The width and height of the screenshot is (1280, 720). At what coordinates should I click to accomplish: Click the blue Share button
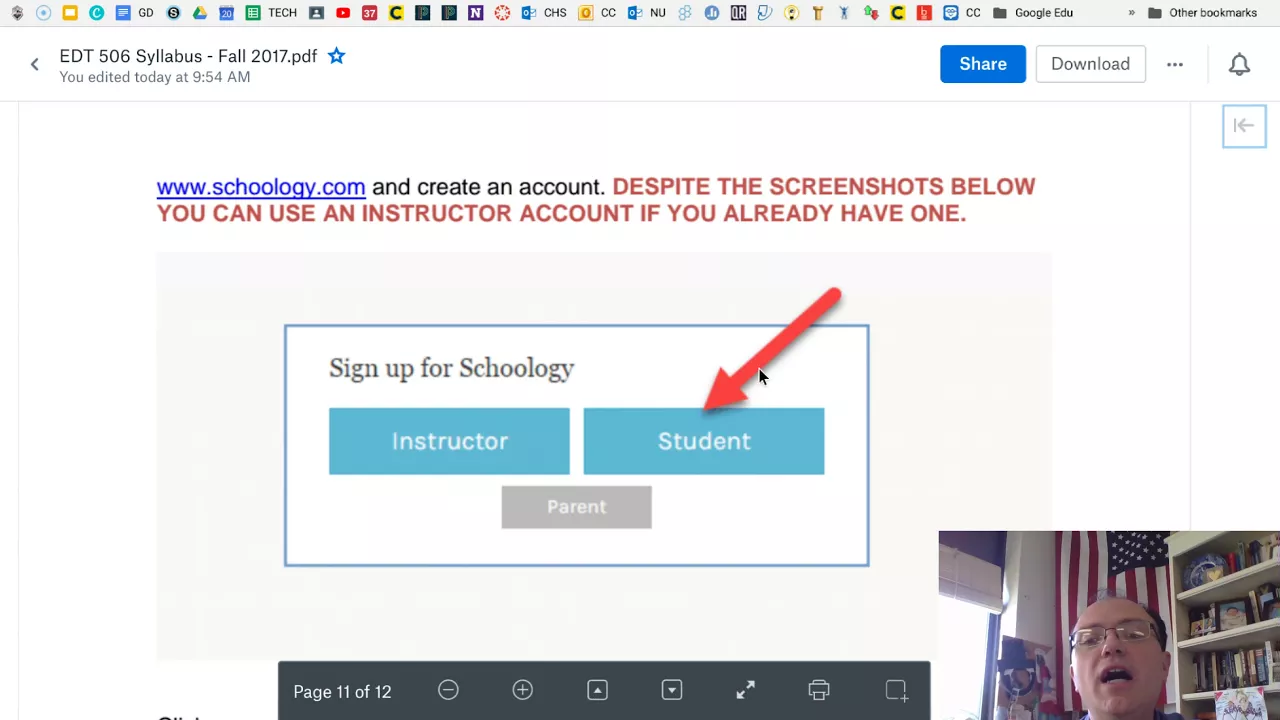(982, 64)
